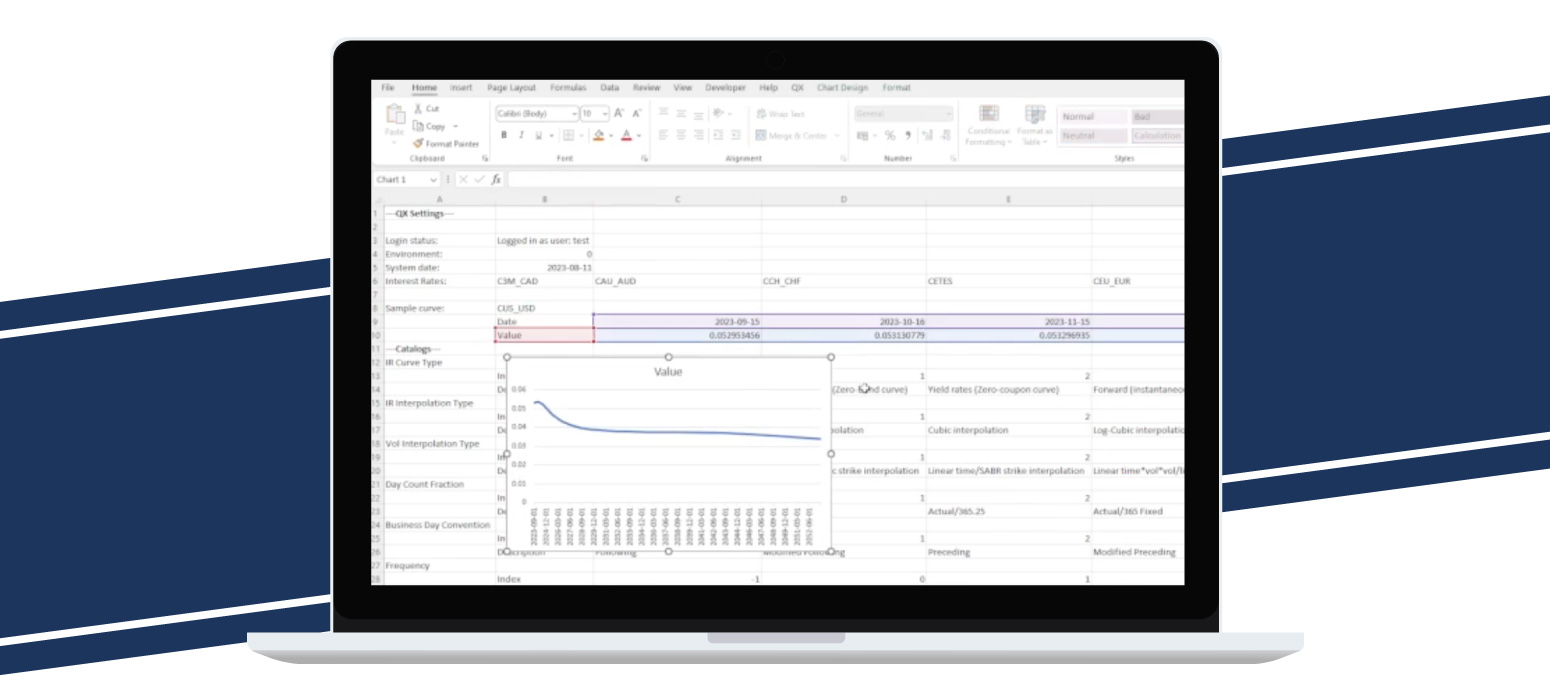Switch to the Chart Design tab
Screen dimensions: 1550x700
tap(841, 88)
